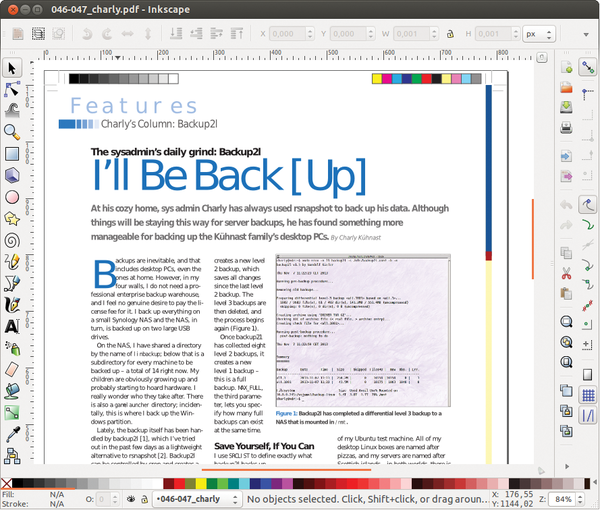The width and height of the screenshot is (600, 510).
Task: Toggle snap to grids
Action: click(x=587, y=395)
